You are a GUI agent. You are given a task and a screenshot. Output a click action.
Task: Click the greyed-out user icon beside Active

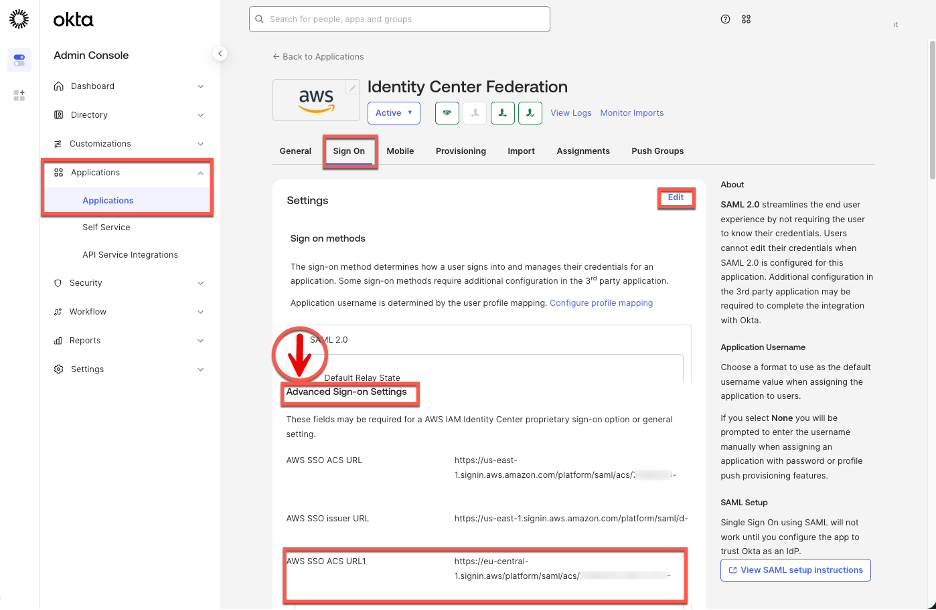coord(475,113)
